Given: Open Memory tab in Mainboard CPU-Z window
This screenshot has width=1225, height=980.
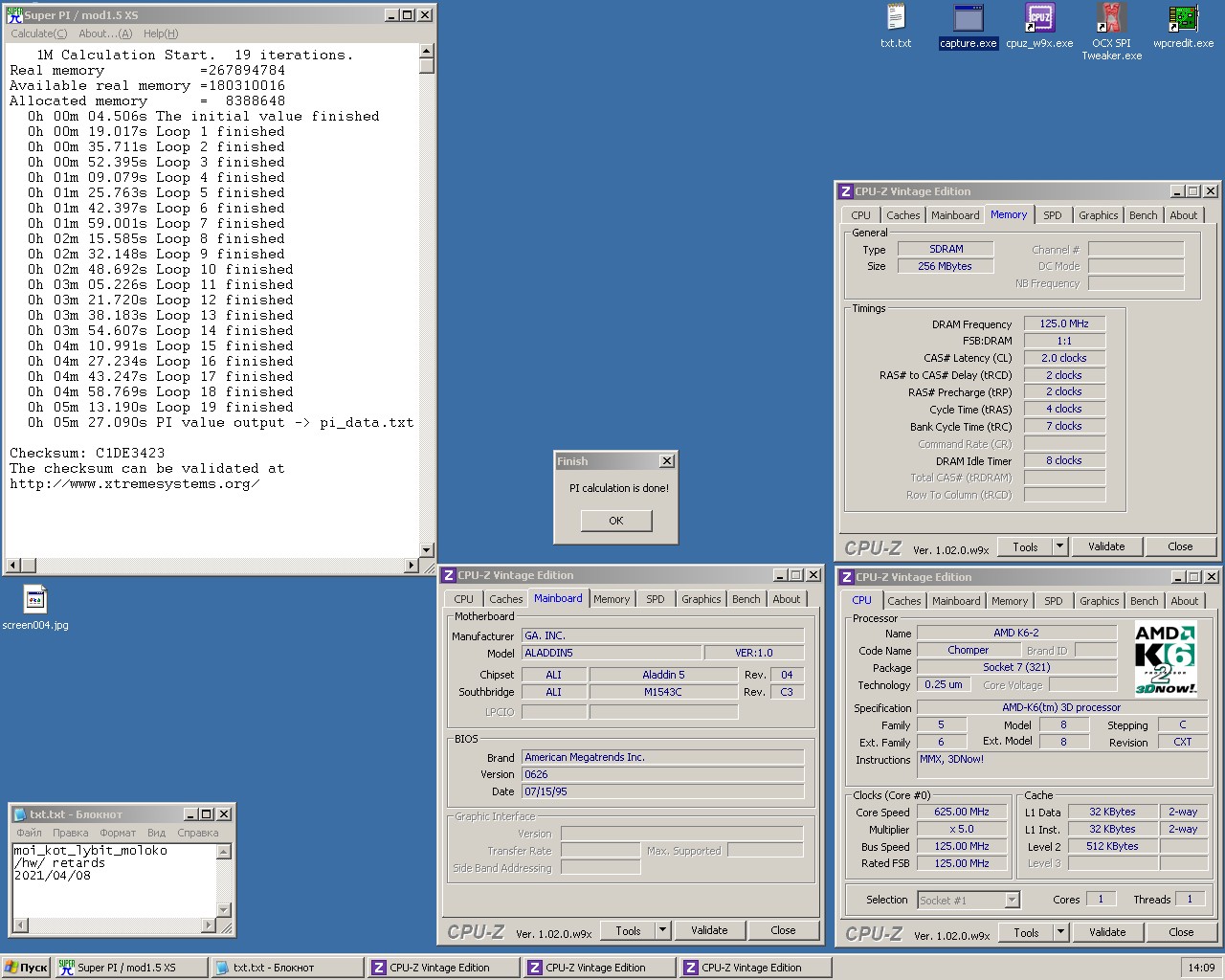Looking at the screenshot, I should [x=612, y=599].
